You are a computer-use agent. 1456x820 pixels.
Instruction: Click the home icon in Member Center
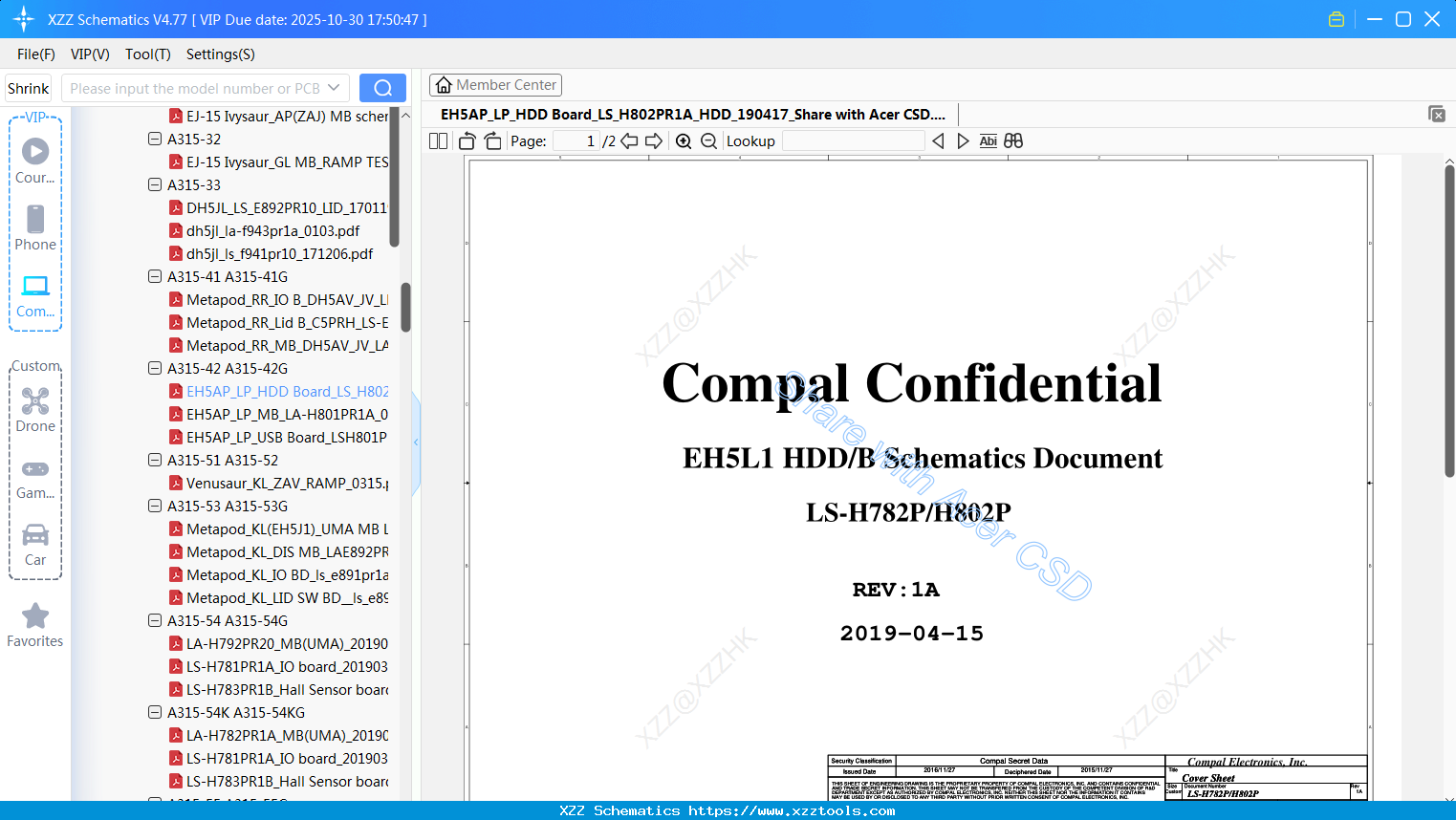444,85
